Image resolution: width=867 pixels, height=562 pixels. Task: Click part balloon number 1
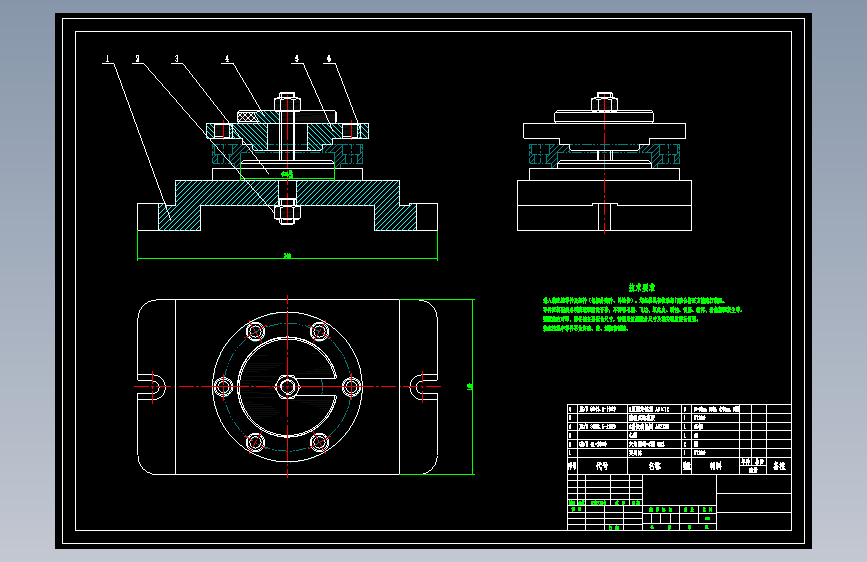107,59
